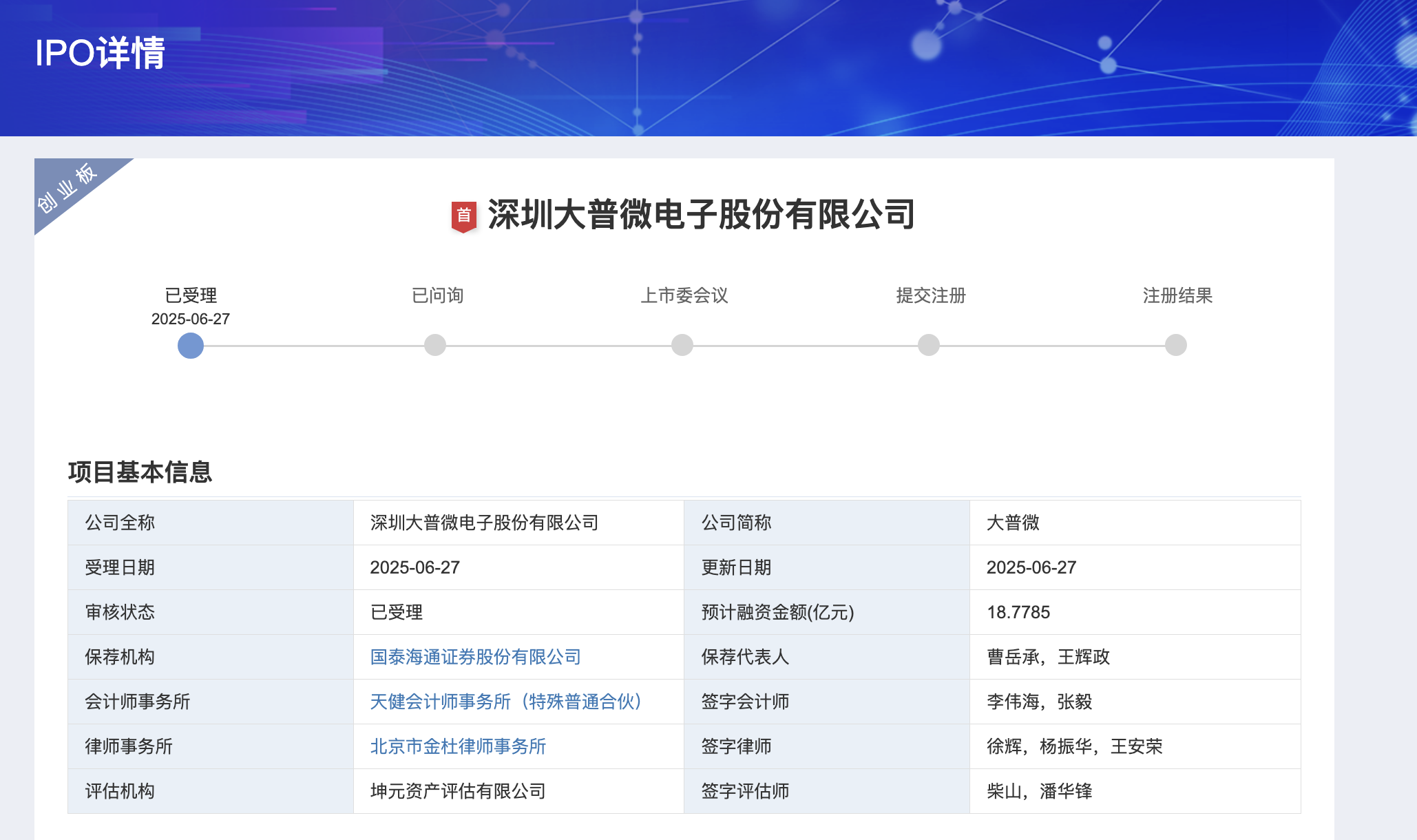Open the 北京市金杜律师事务所 law firm link
Viewport: 1417px width, 840px height.
458,746
